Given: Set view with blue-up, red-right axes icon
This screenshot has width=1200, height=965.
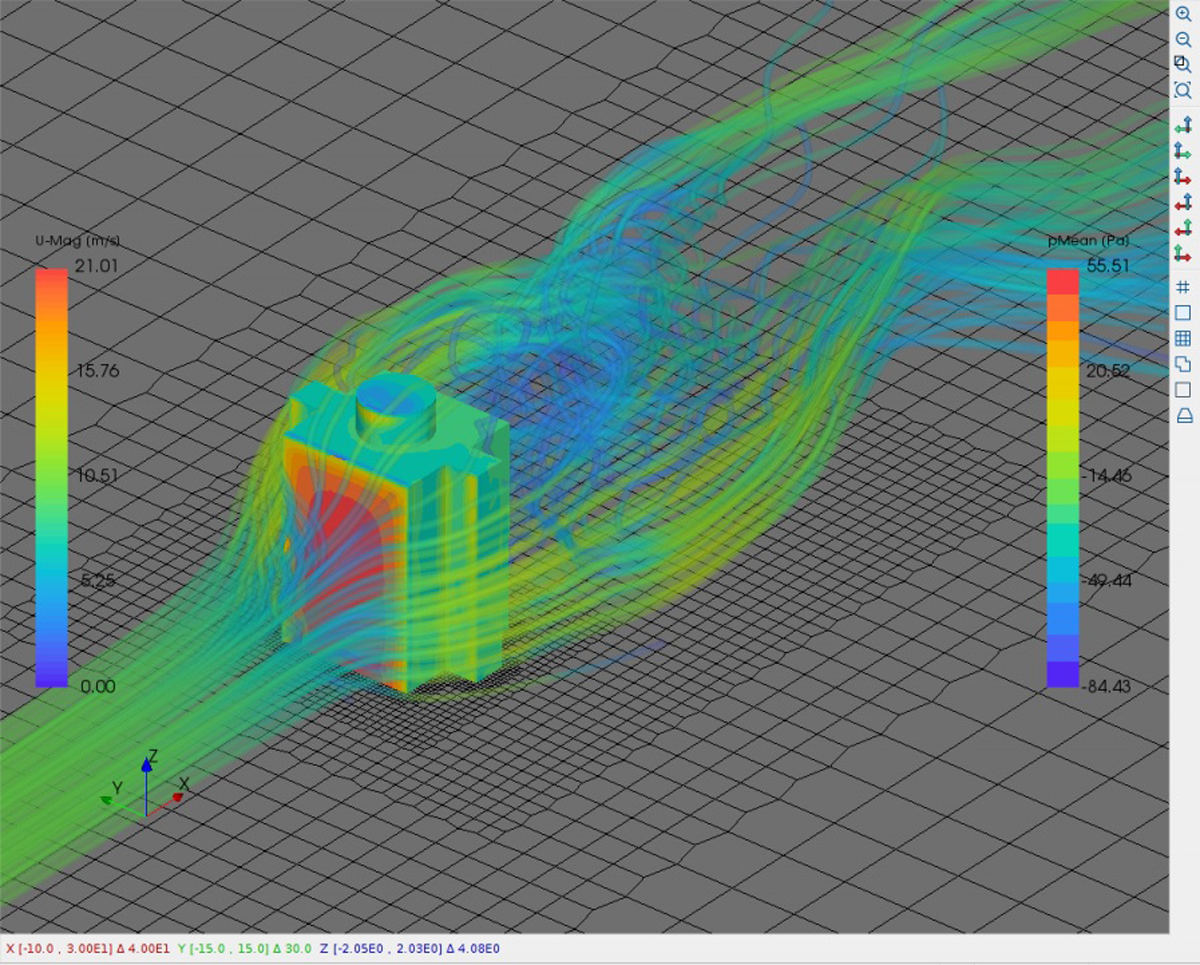Looking at the screenshot, I should point(1183,177).
